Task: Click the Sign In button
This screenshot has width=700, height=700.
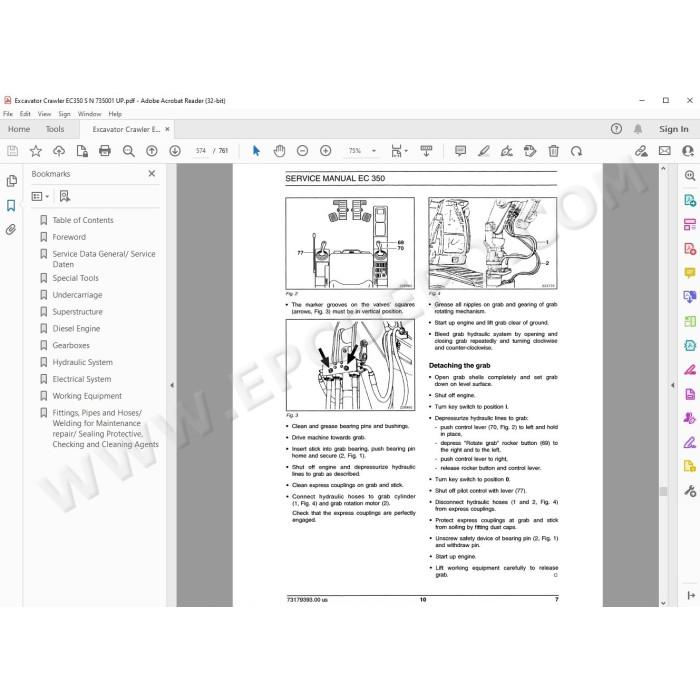Action: click(674, 129)
